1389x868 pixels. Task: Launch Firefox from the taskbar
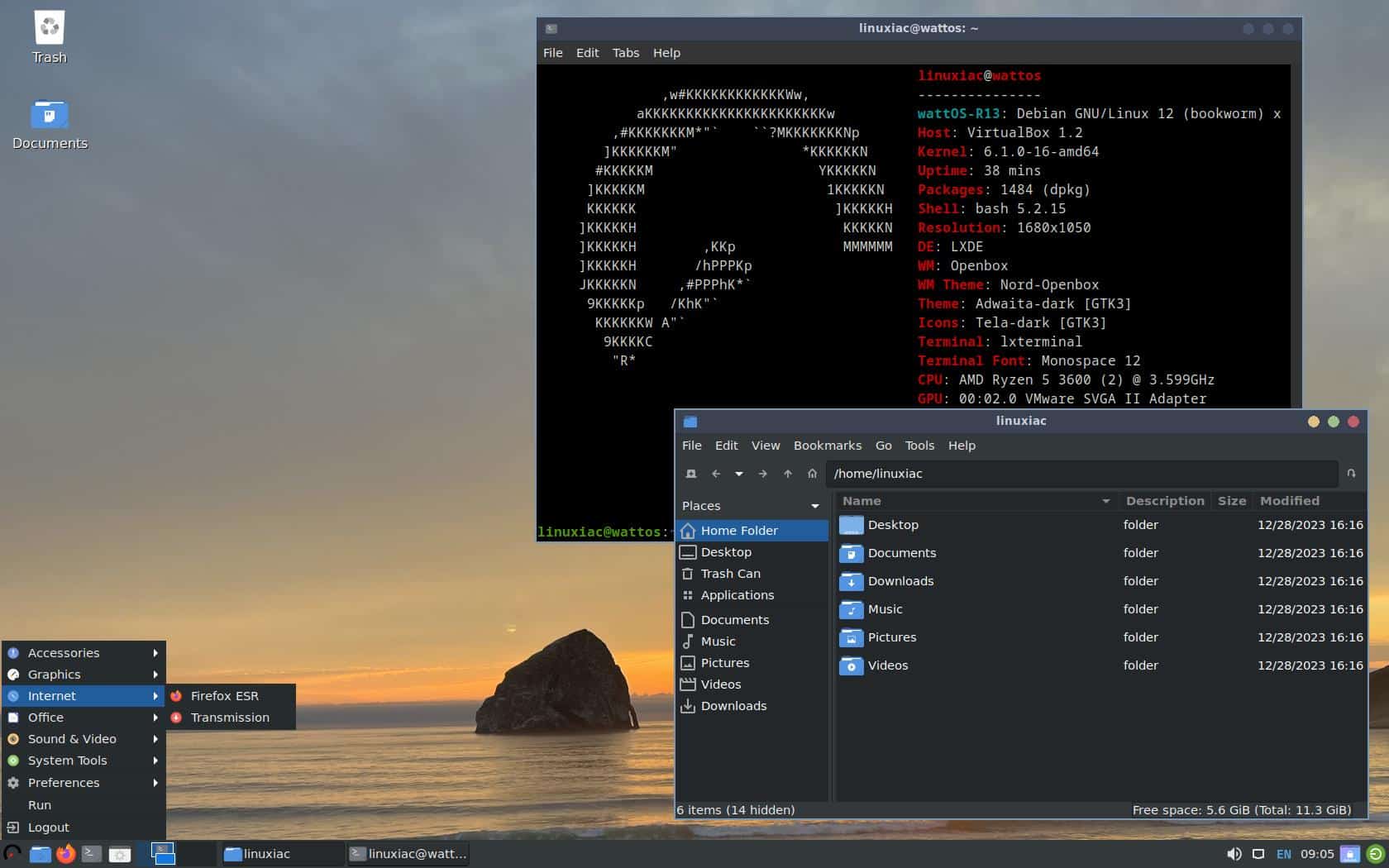[65, 854]
